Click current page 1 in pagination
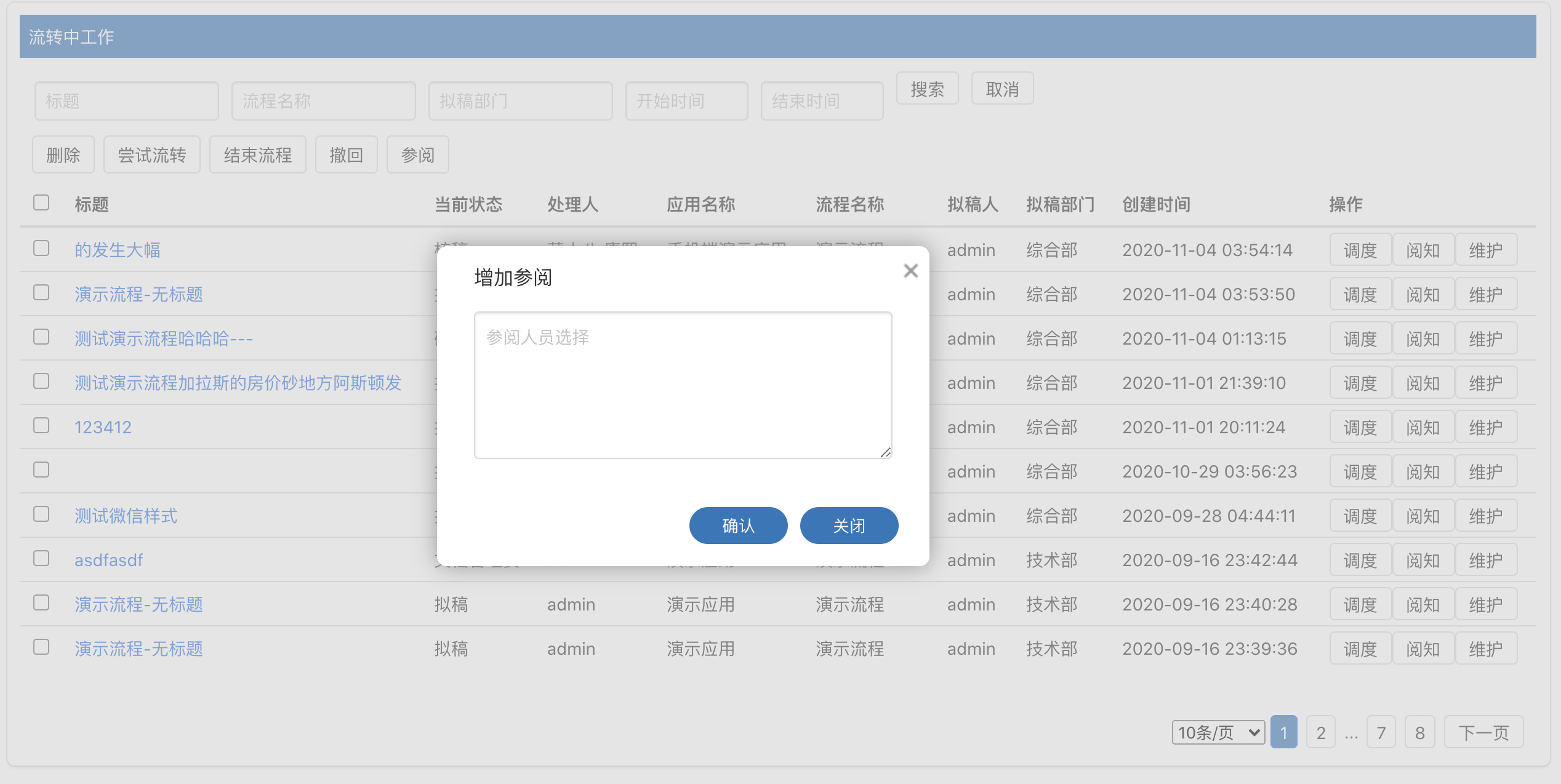The width and height of the screenshot is (1561, 784). tap(1284, 732)
